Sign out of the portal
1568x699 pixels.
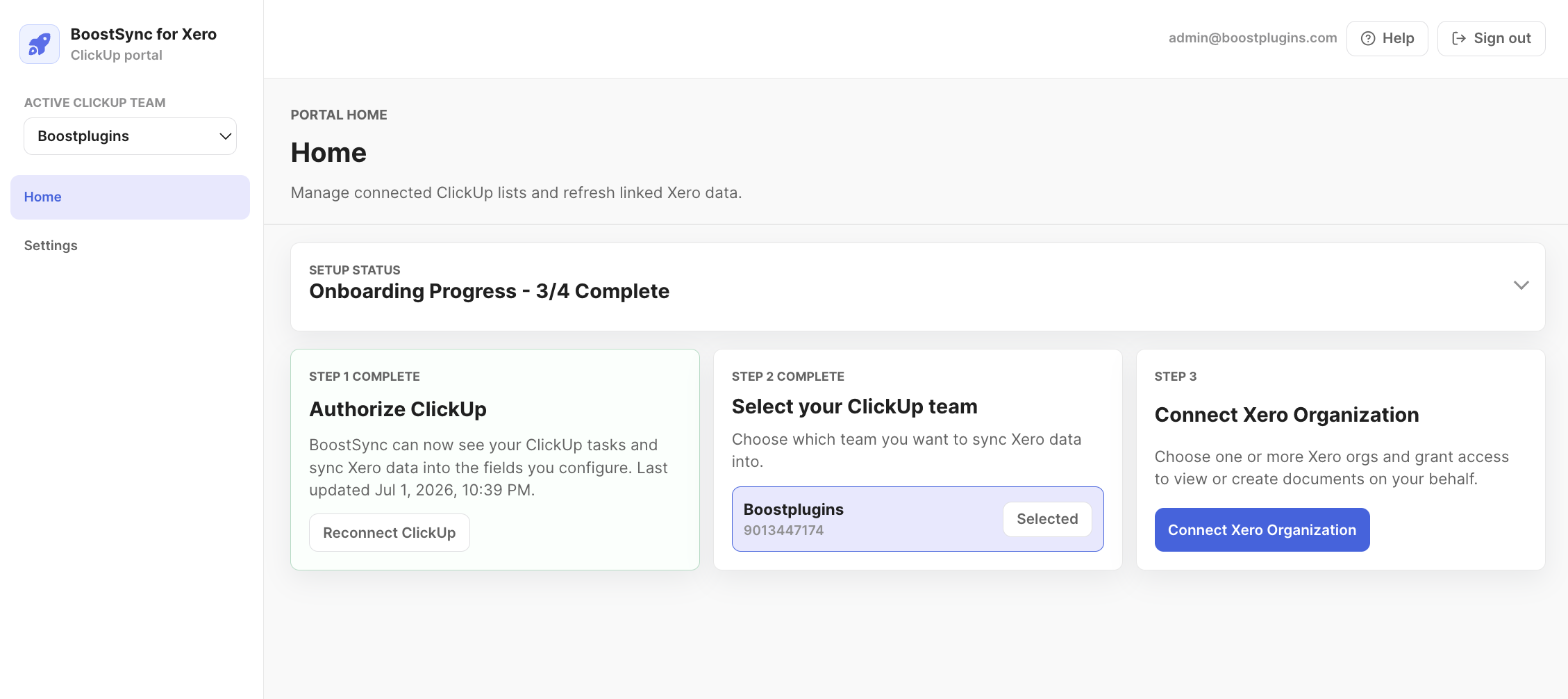tap(1491, 38)
